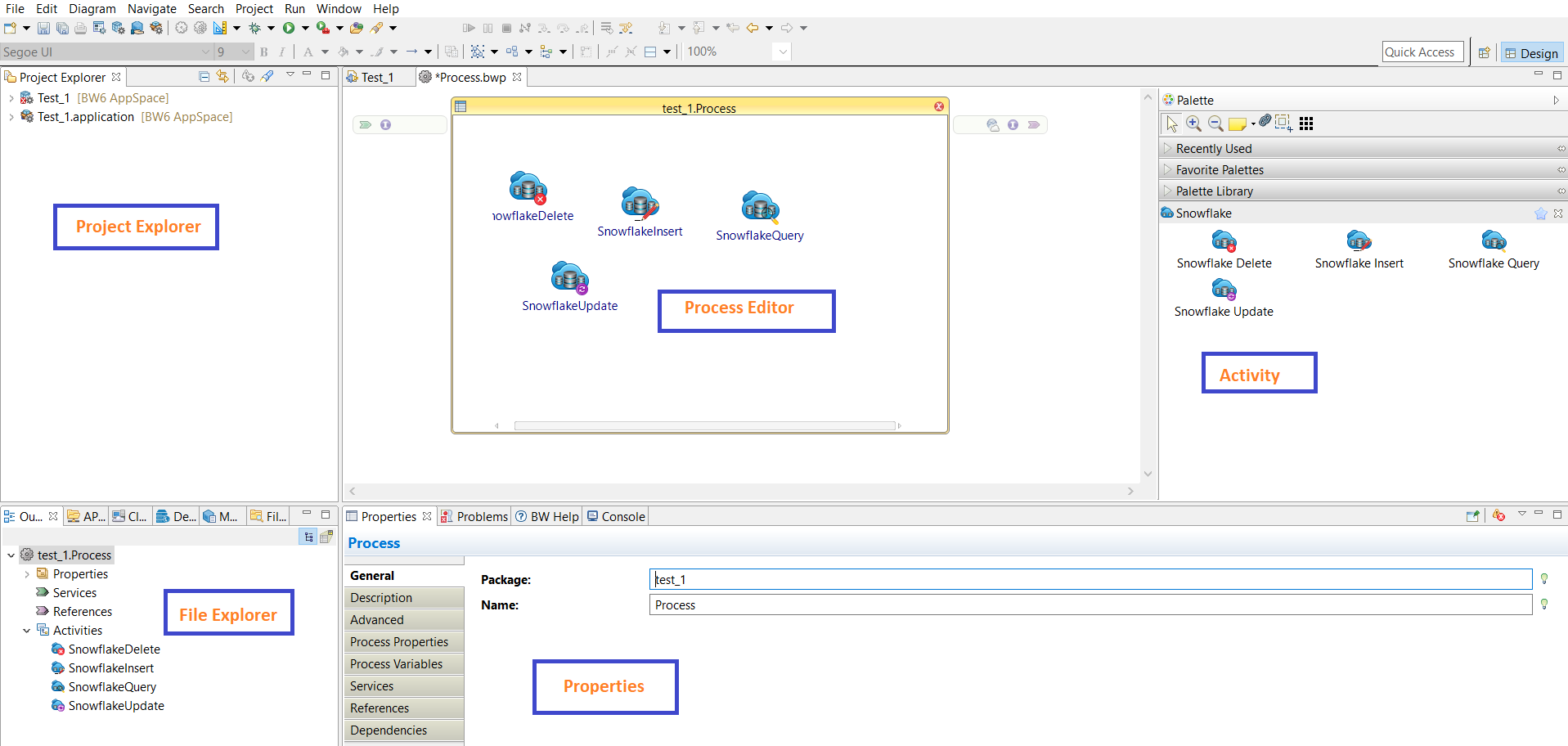Select the SnowflakeUpdate activity on the canvas
Screen dimensions: 1568x746
[569, 278]
